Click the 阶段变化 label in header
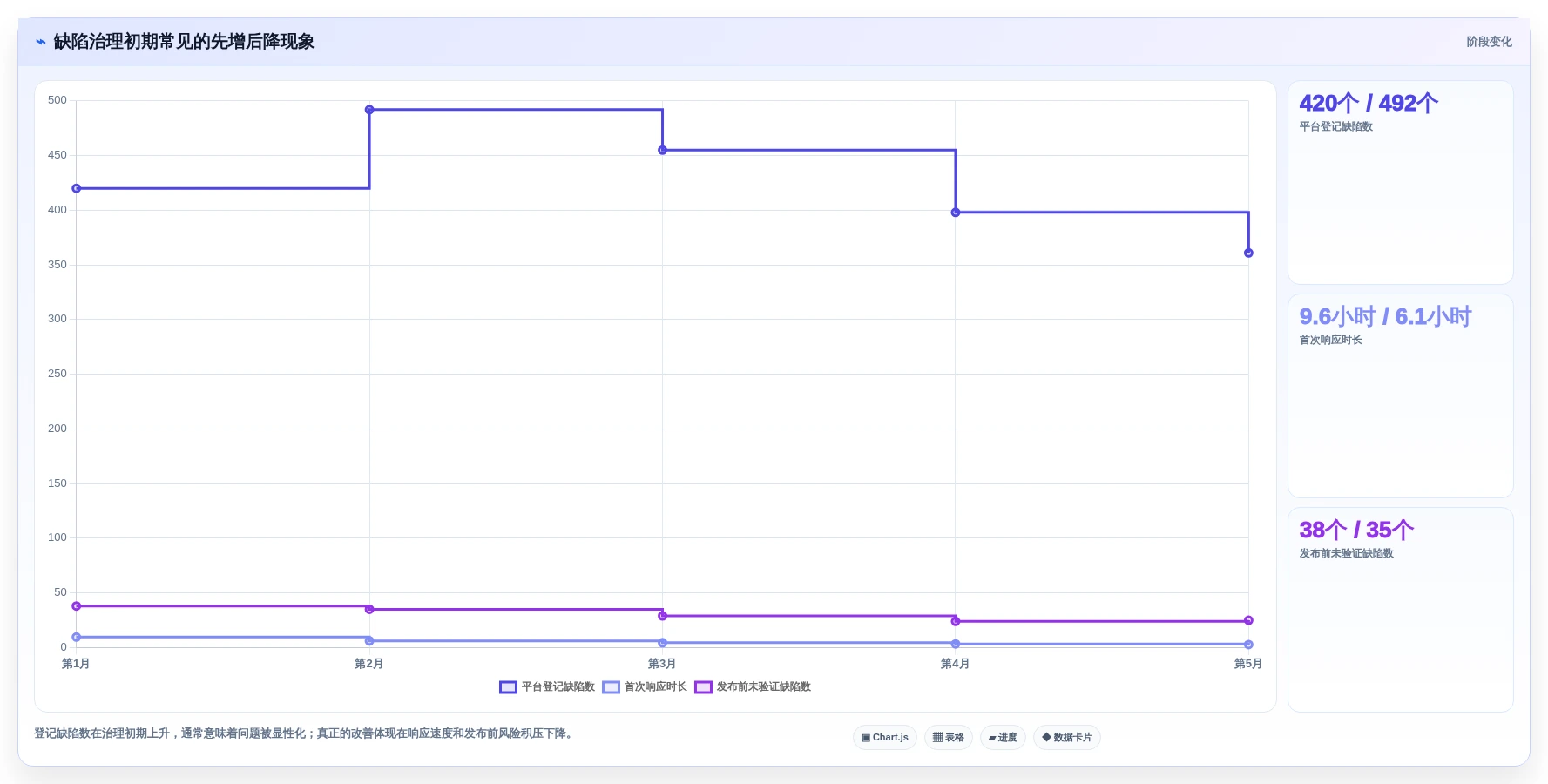The height and width of the screenshot is (784, 1548). coord(1489,42)
